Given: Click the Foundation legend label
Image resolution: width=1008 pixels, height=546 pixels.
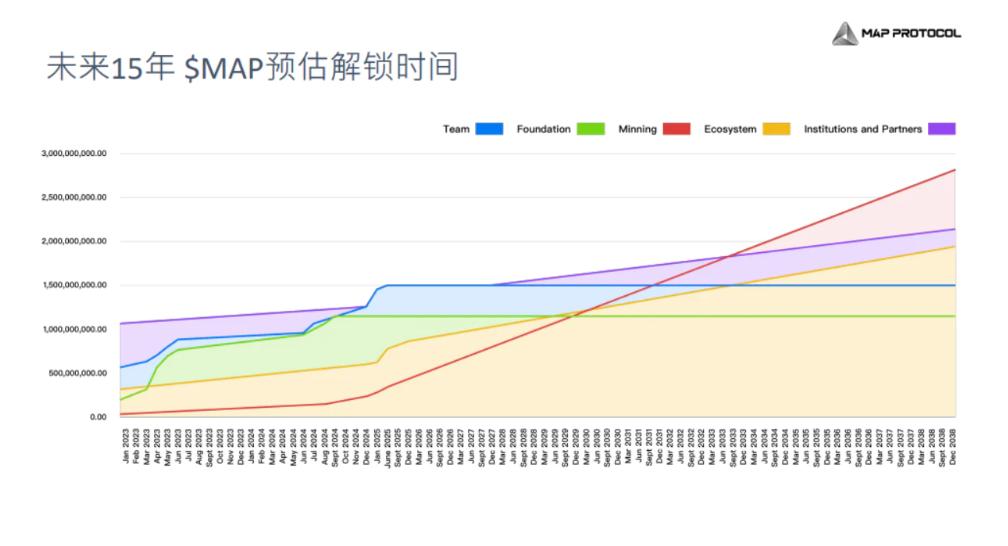Looking at the screenshot, I should pos(543,129).
